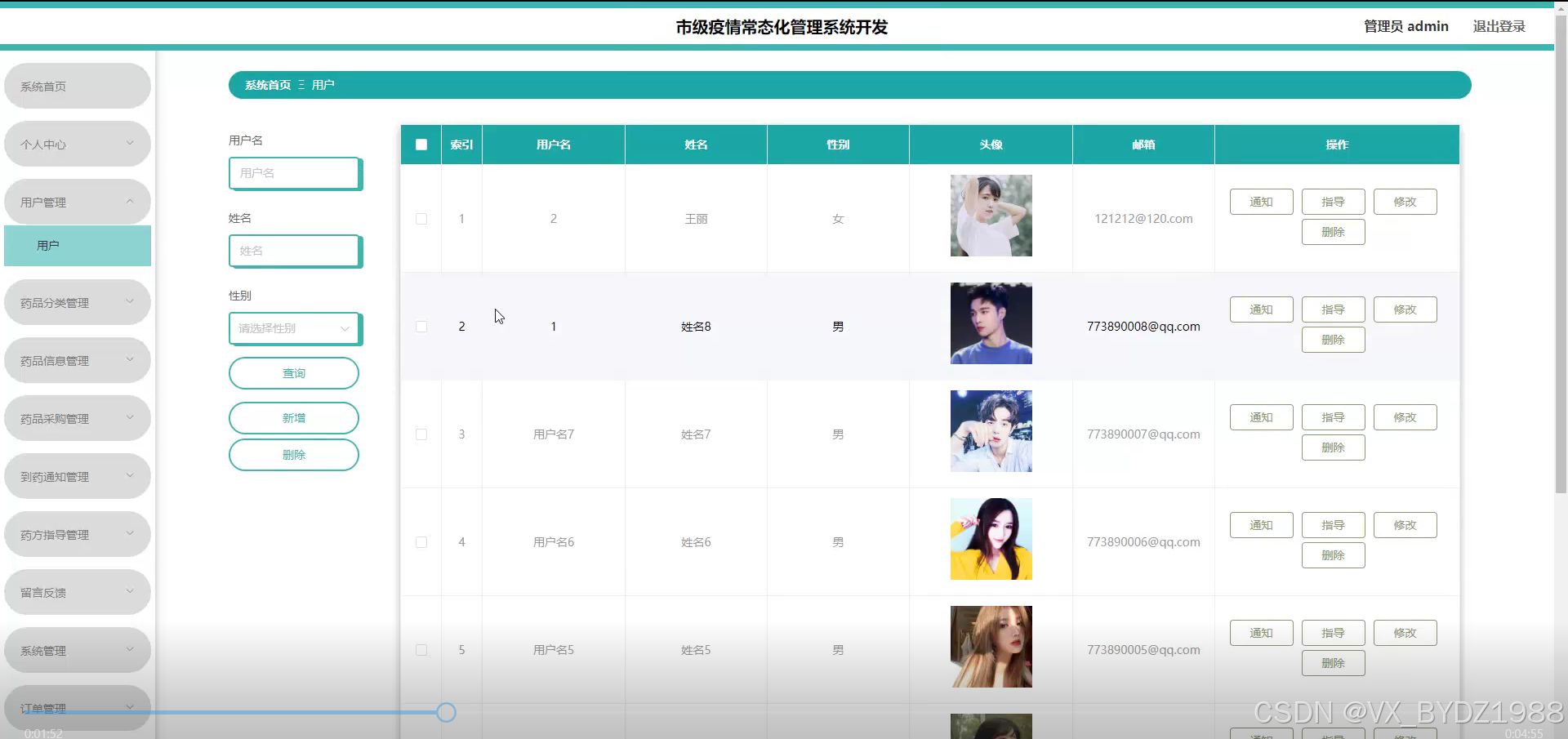The height and width of the screenshot is (739, 1568).
Task: Click the 删除 button under the filter form
Action: pyautogui.click(x=294, y=455)
